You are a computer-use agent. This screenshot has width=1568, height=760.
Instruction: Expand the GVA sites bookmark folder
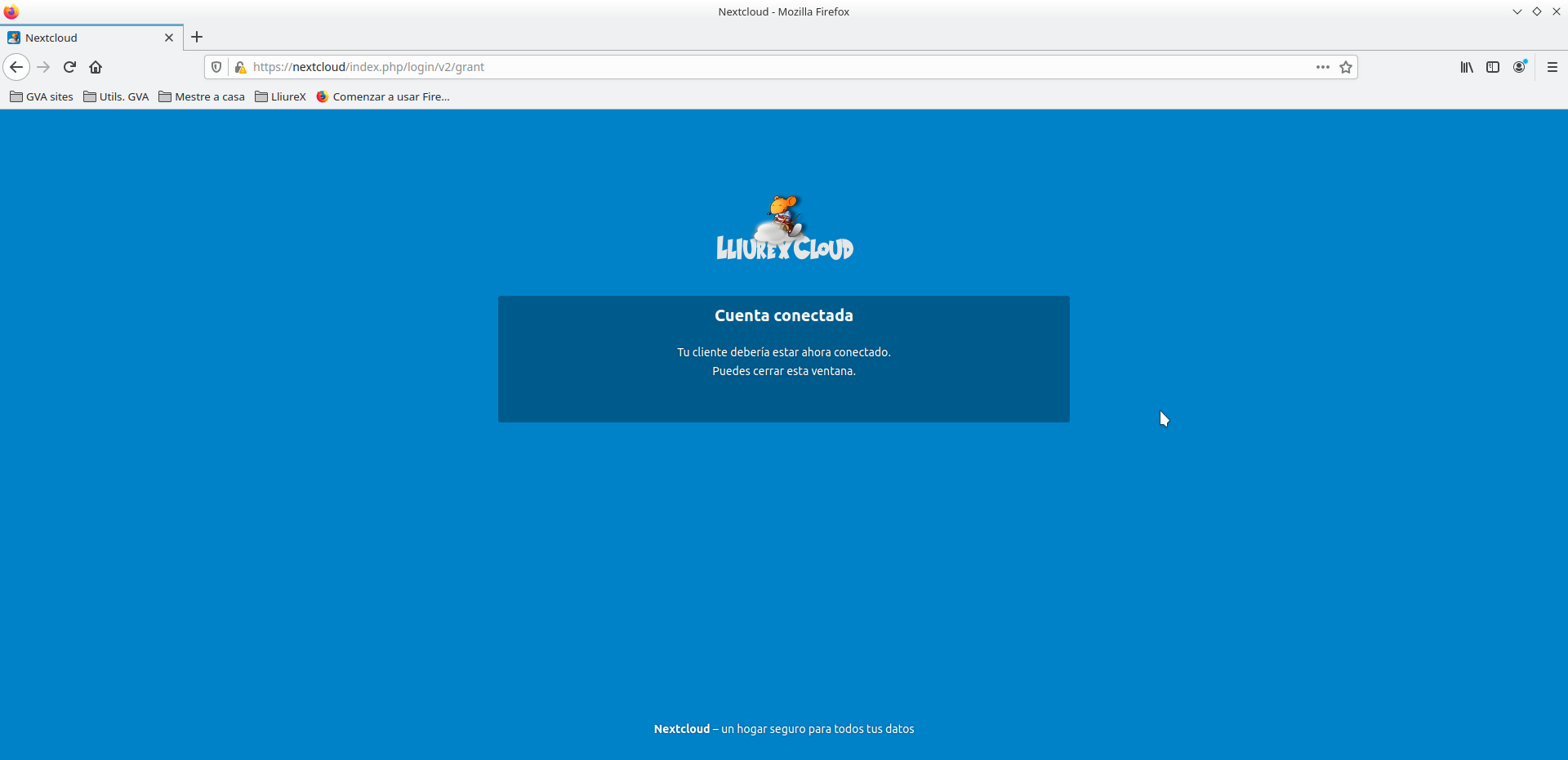click(42, 96)
